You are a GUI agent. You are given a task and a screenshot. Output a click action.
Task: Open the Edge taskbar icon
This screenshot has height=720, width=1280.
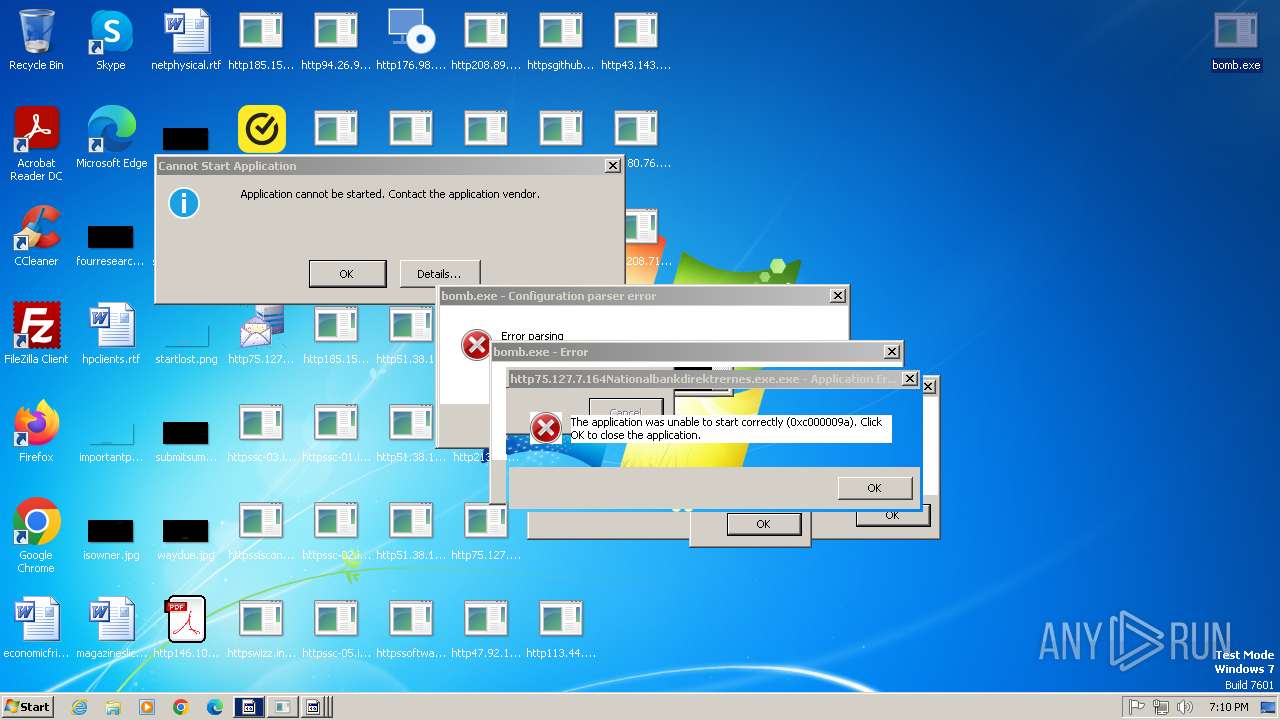point(215,707)
